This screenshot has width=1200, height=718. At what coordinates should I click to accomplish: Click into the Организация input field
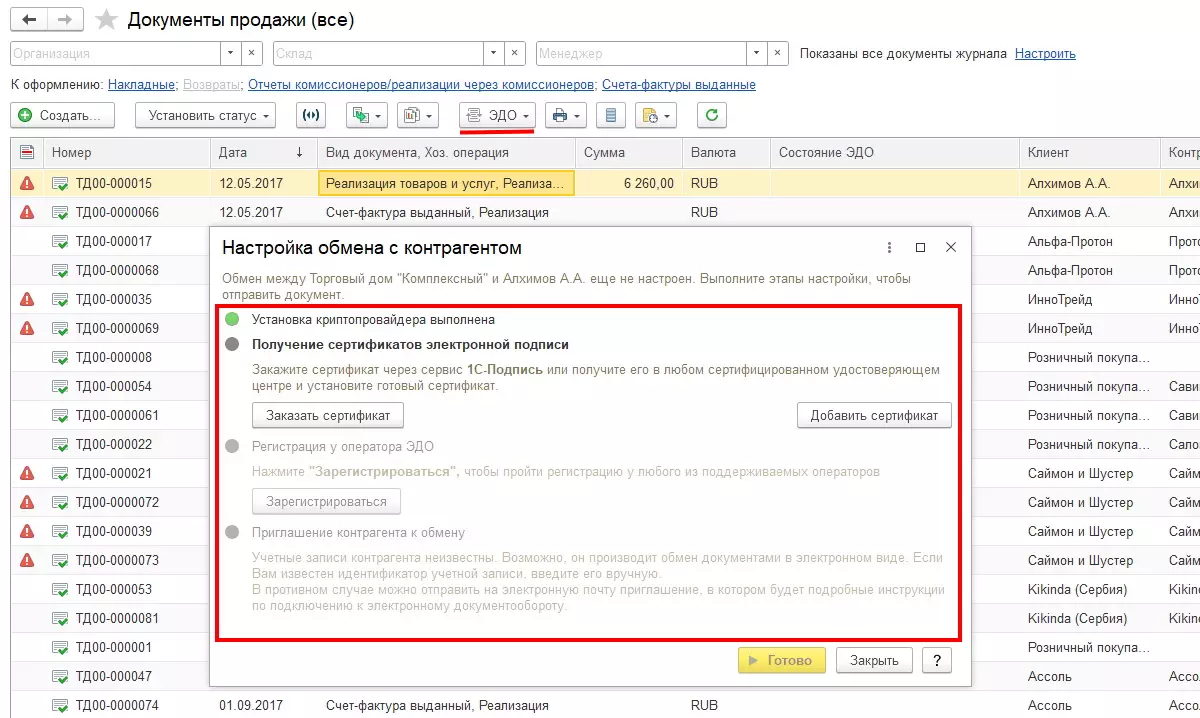coord(115,54)
